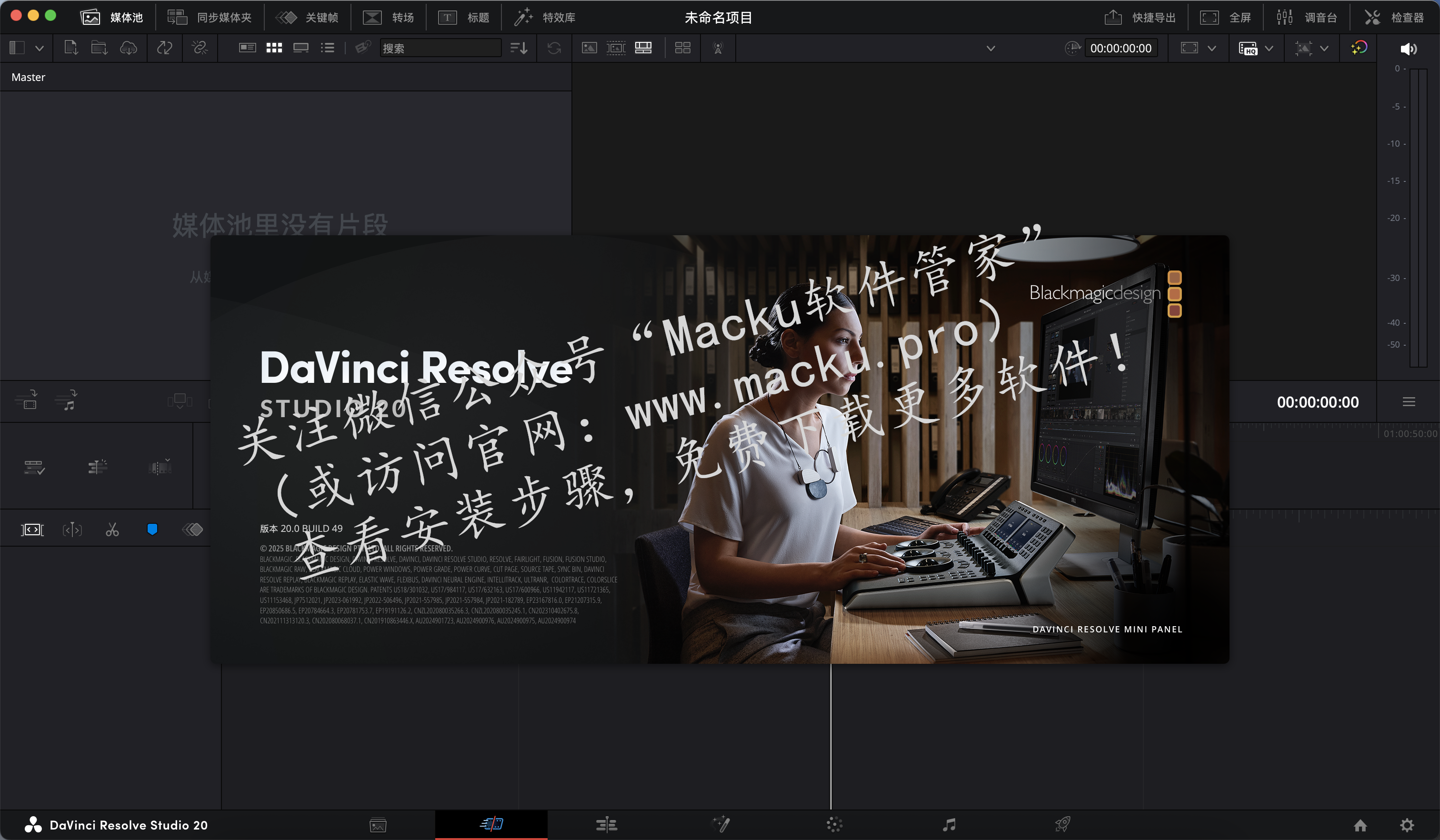1440x840 pixels.
Task: Select source clip viewer mode icon
Action: (589, 48)
